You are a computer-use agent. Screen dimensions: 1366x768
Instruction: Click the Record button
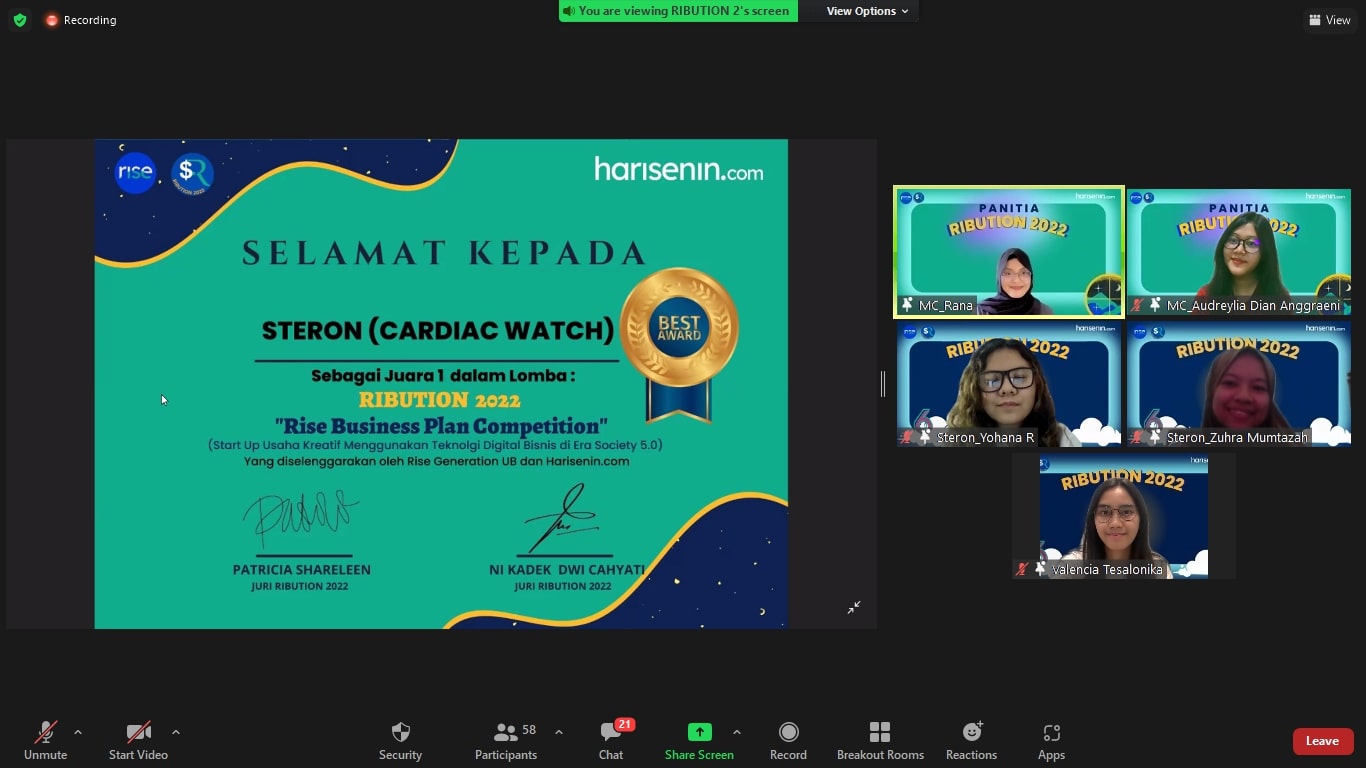tap(788, 741)
